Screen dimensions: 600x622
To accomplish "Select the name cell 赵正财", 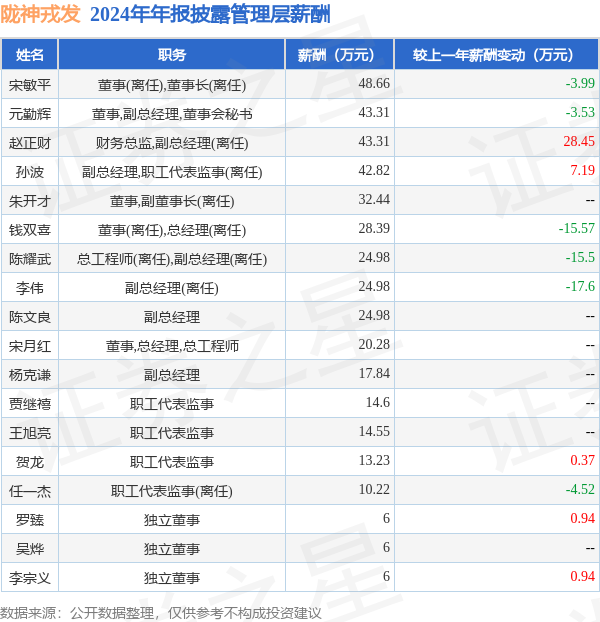I will (x=30, y=143).
